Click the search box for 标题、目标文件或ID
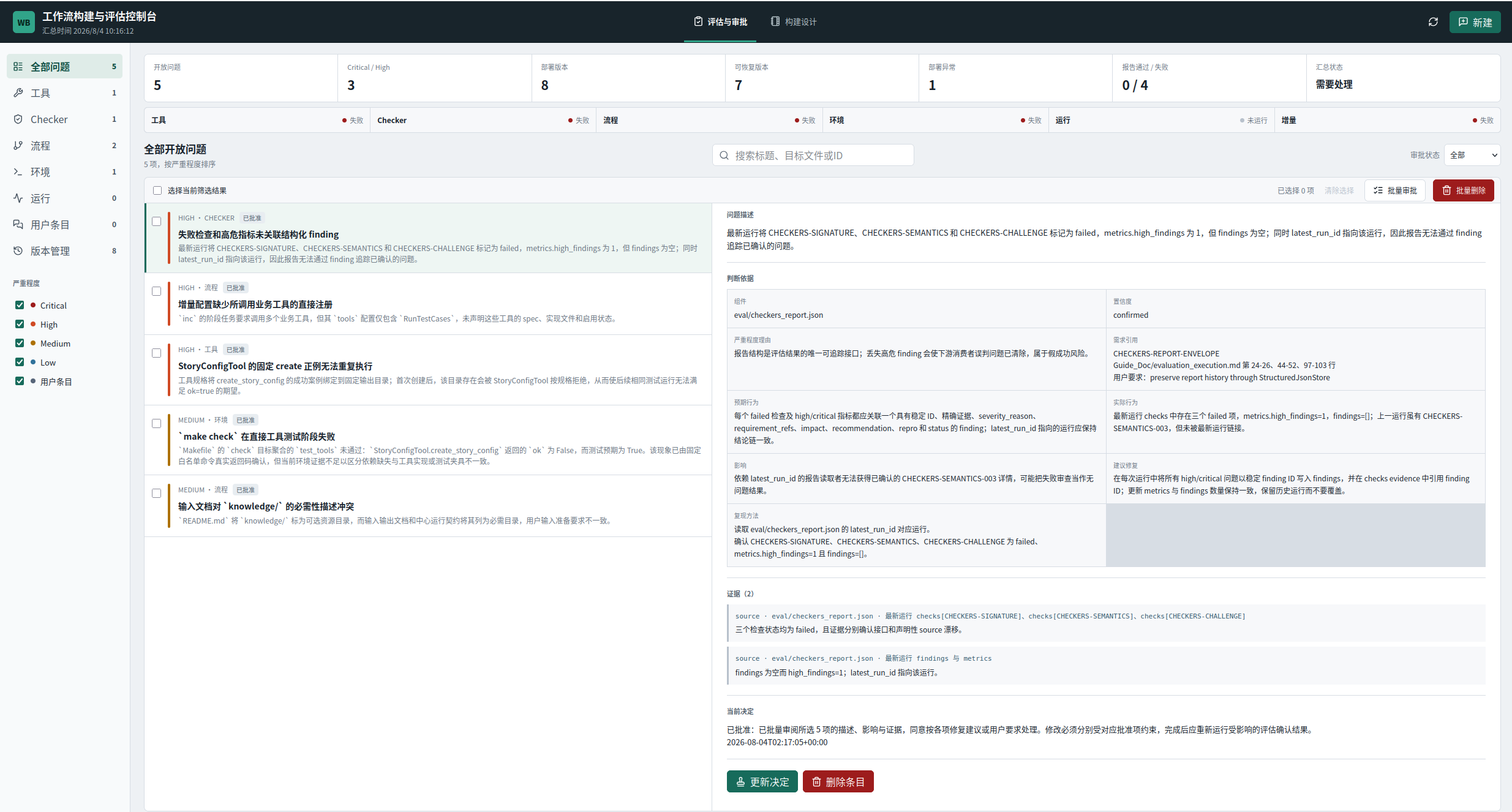 coord(813,156)
